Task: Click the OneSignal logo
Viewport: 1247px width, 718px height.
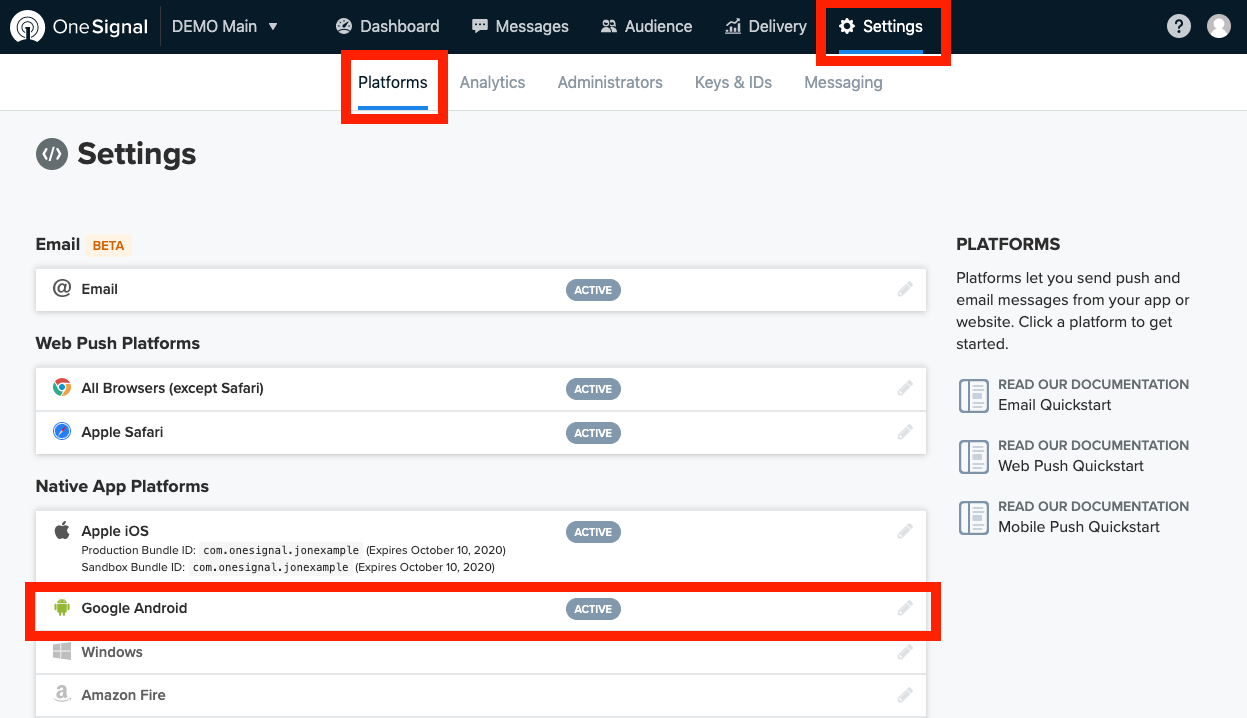Action: coord(79,27)
